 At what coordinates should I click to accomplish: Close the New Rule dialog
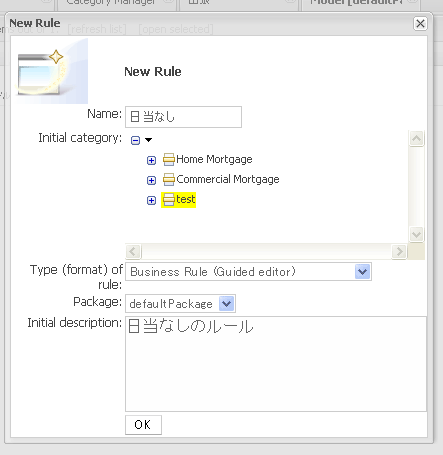click(x=420, y=24)
